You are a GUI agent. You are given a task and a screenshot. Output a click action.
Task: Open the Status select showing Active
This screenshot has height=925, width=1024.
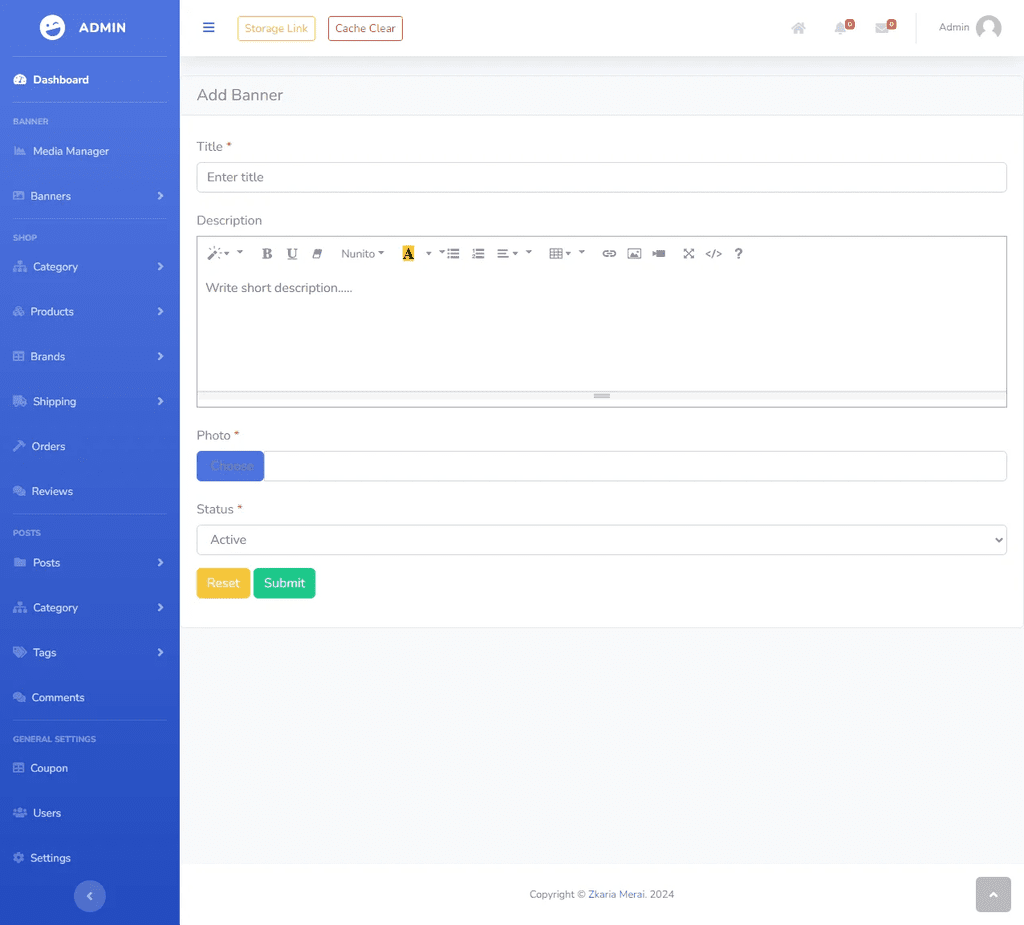click(601, 540)
